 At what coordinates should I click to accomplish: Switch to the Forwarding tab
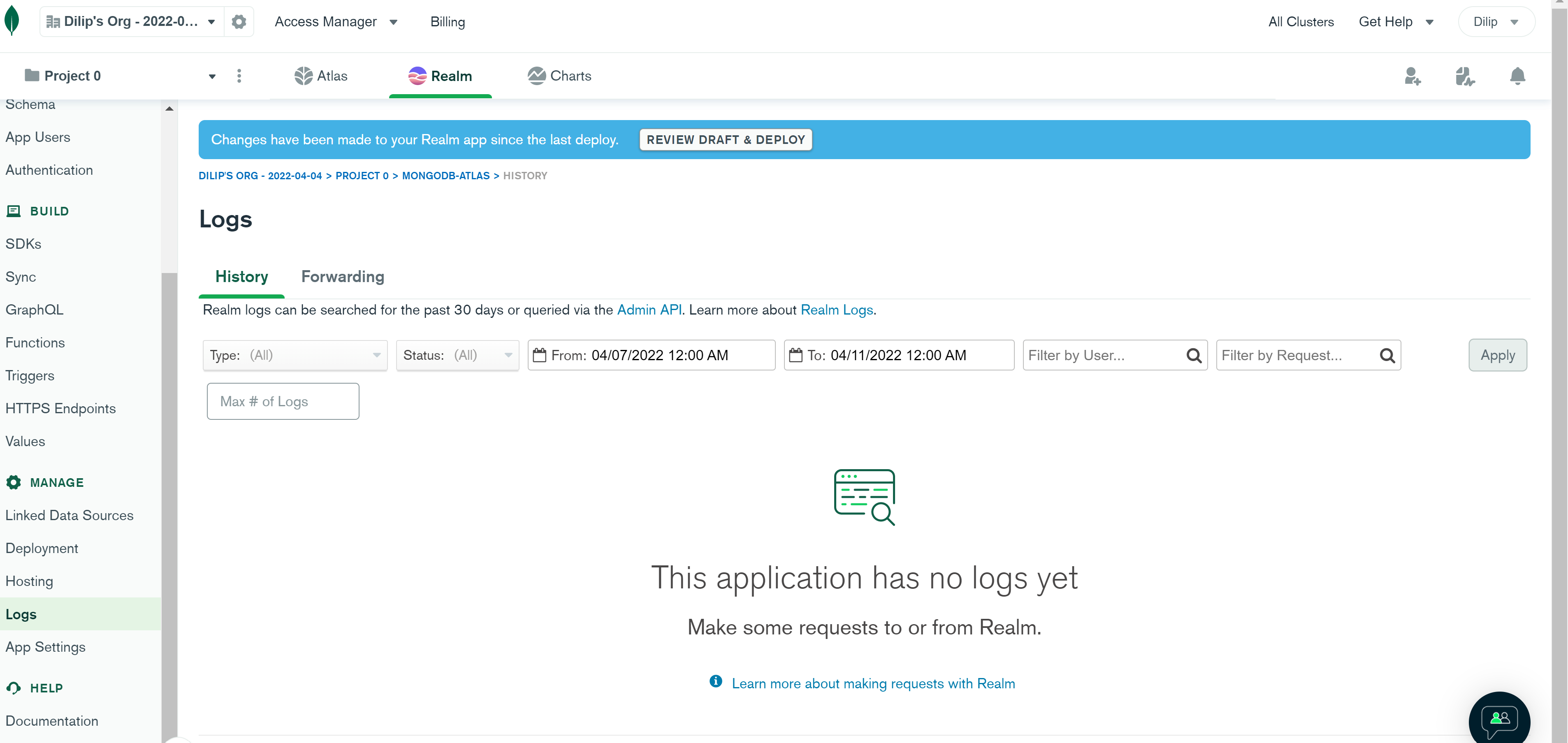pos(343,277)
